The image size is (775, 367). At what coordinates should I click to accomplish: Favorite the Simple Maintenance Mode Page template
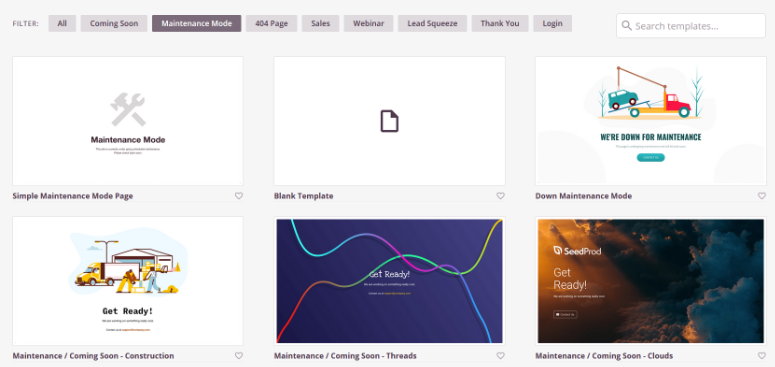(239, 196)
